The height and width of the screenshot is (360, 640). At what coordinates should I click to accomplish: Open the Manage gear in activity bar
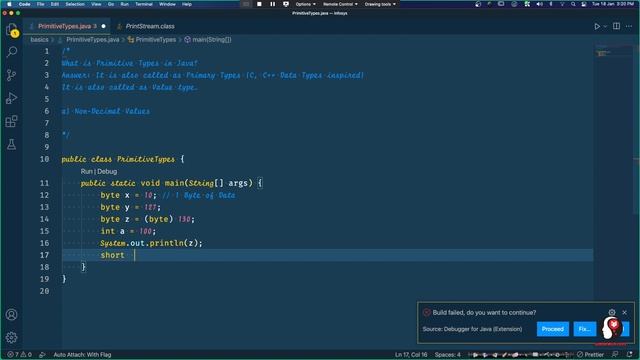coord(12,337)
